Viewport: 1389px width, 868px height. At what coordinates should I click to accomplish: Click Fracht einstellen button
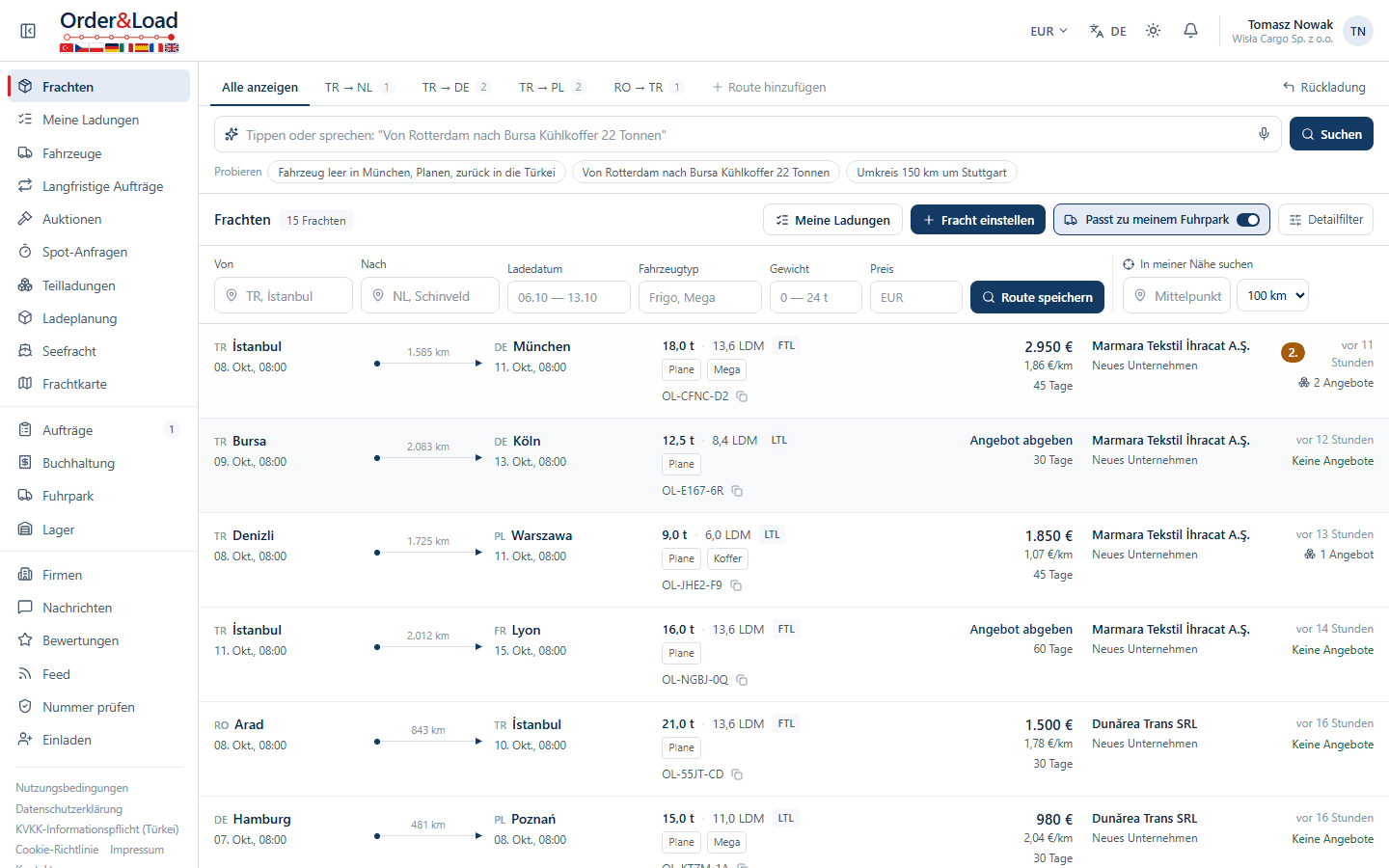point(978,220)
